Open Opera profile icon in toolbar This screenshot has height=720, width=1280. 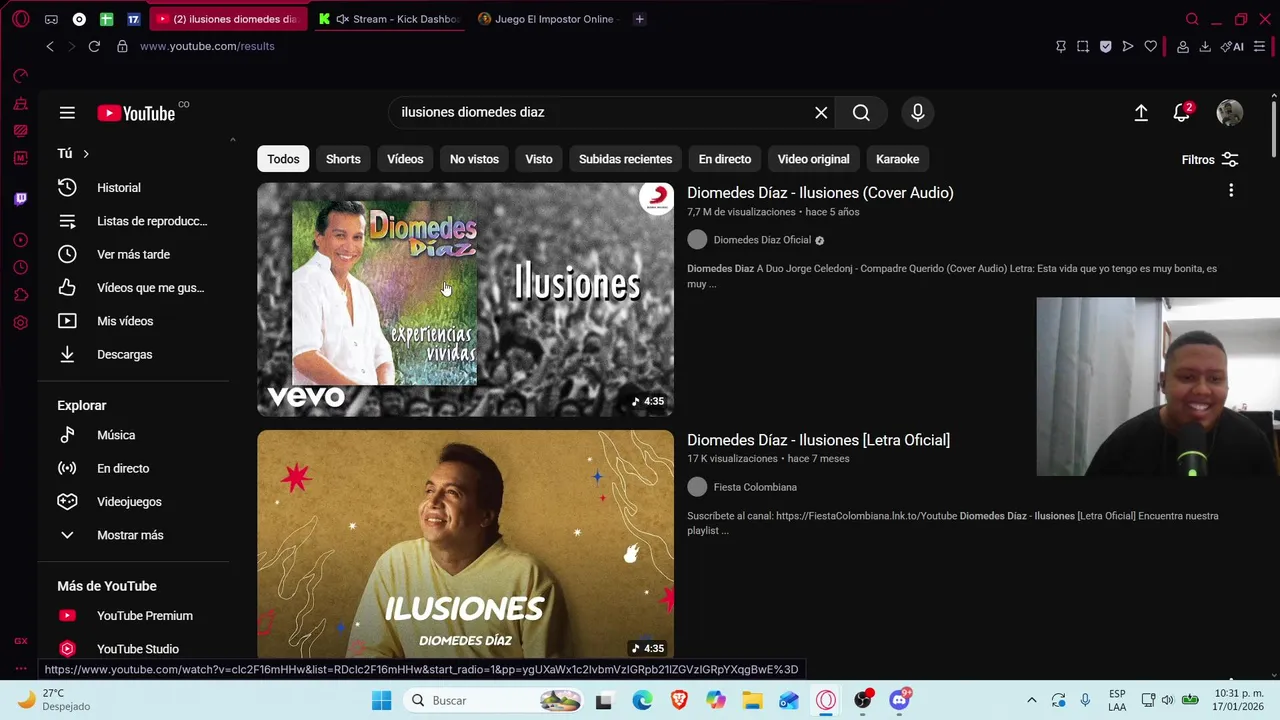1183,46
